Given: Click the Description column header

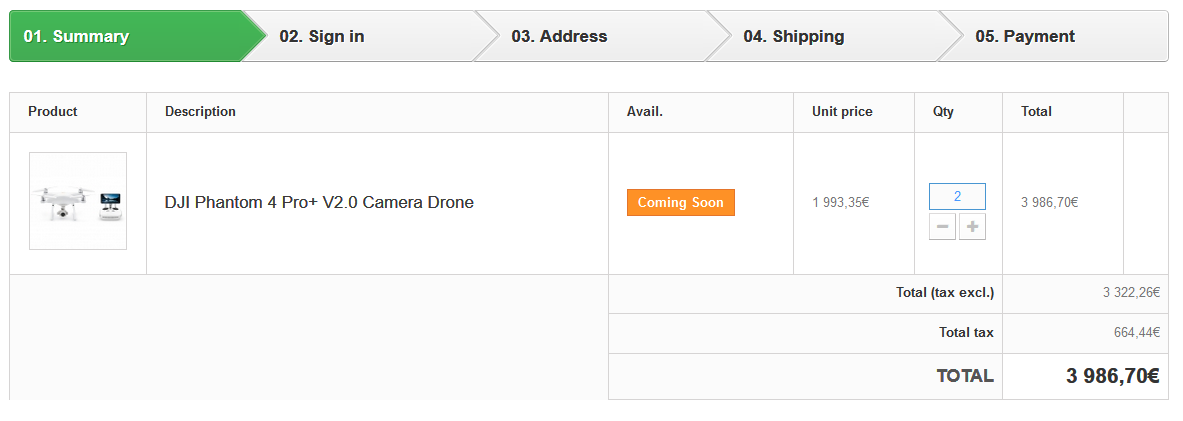Looking at the screenshot, I should [x=201, y=112].
